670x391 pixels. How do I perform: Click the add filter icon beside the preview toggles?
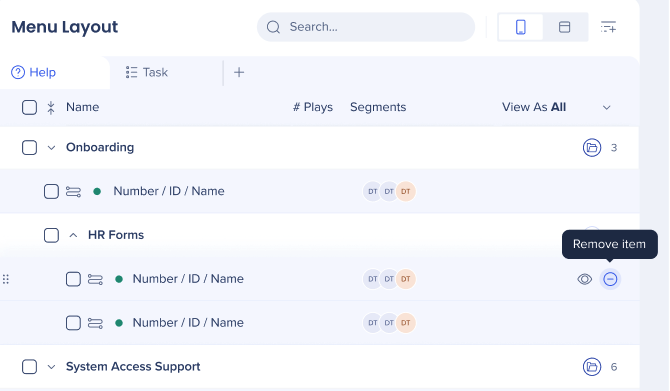pyautogui.click(x=608, y=27)
